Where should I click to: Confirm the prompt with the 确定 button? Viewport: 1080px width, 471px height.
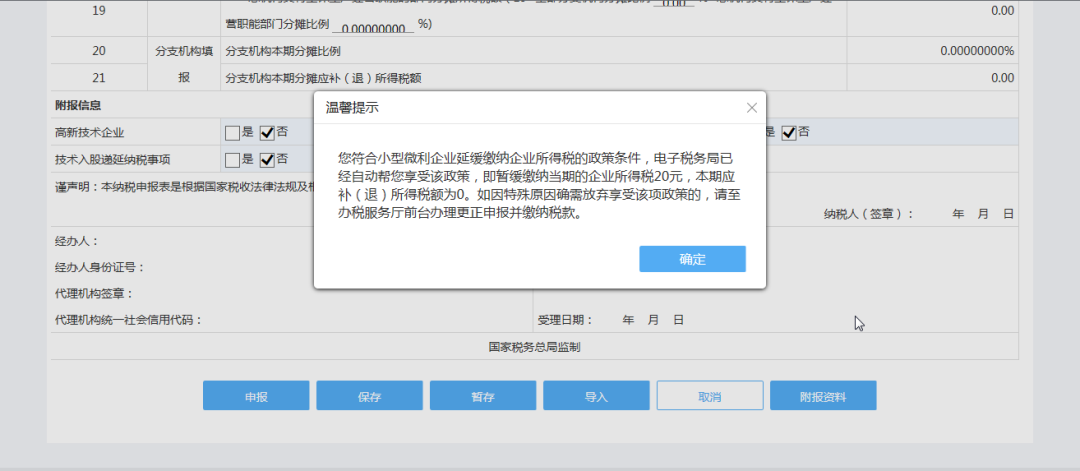click(692, 259)
